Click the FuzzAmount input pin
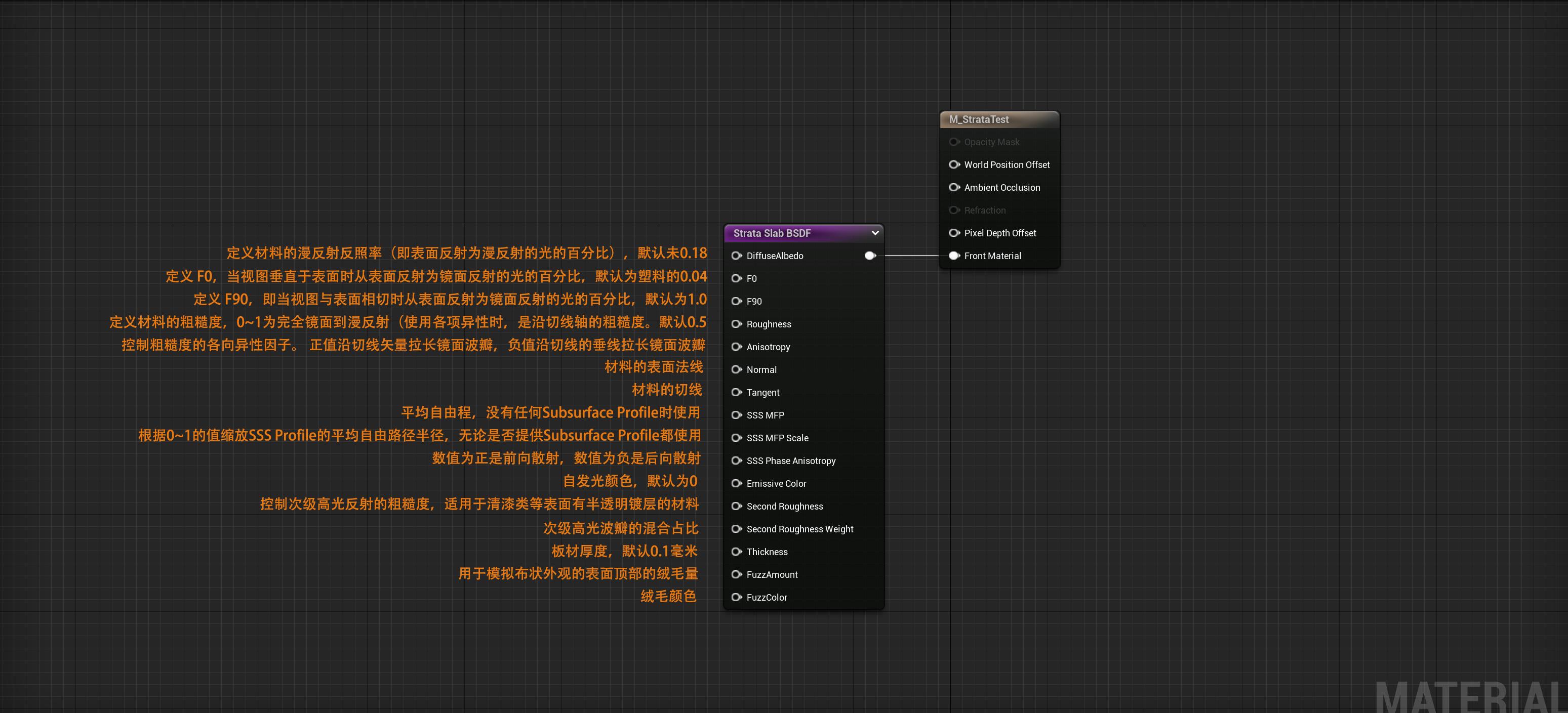 click(737, 574)
